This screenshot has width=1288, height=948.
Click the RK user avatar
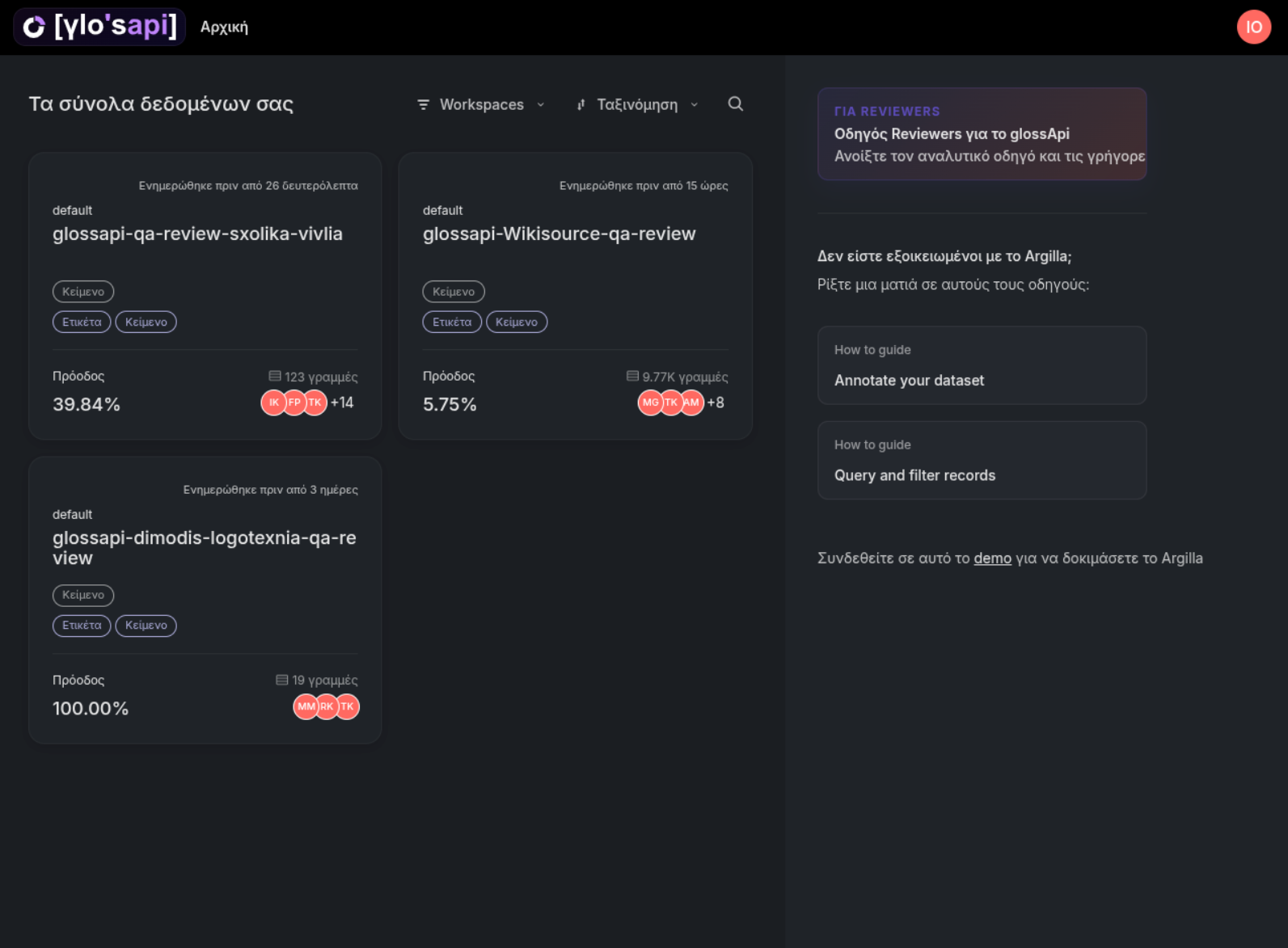pyautogui.click(x=327, y=706)
